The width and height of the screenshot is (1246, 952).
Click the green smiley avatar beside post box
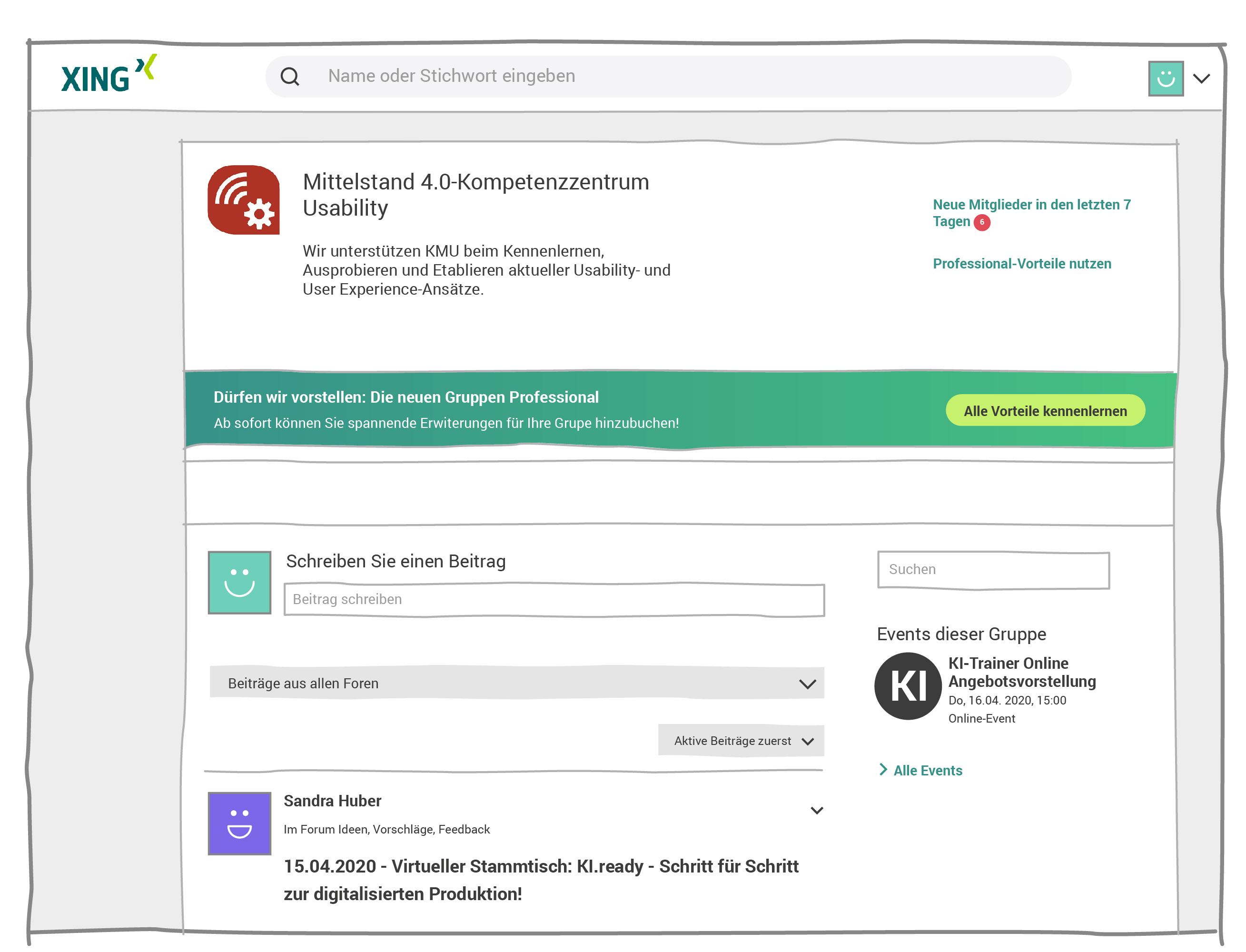[239, 582]
